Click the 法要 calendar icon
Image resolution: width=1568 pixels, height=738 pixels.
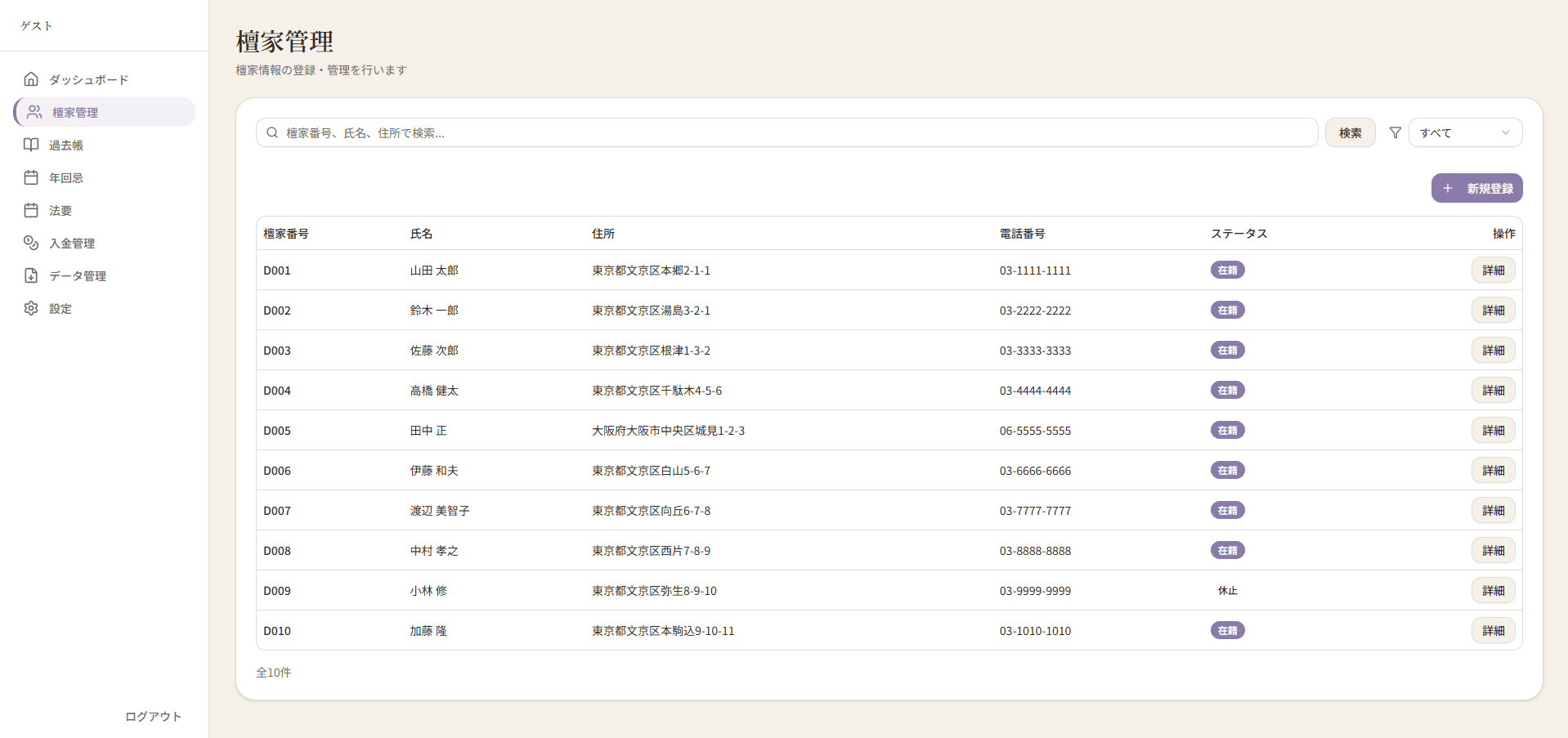[x=31, y=210]
